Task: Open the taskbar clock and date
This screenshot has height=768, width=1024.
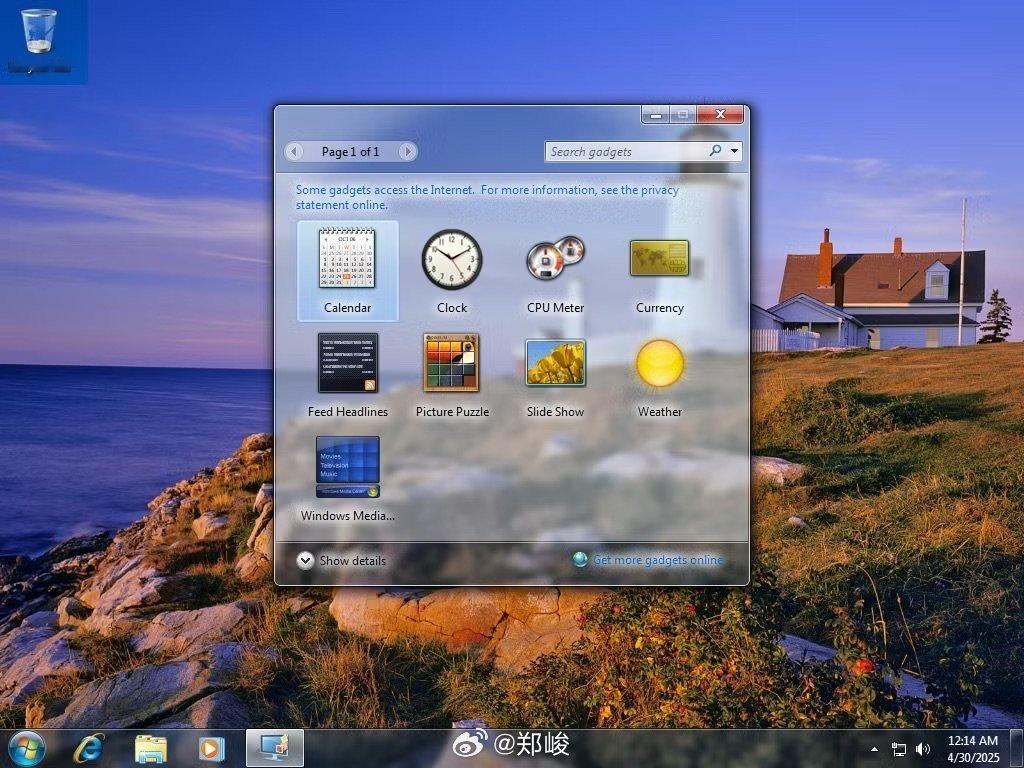Action: tap(972, 749)
